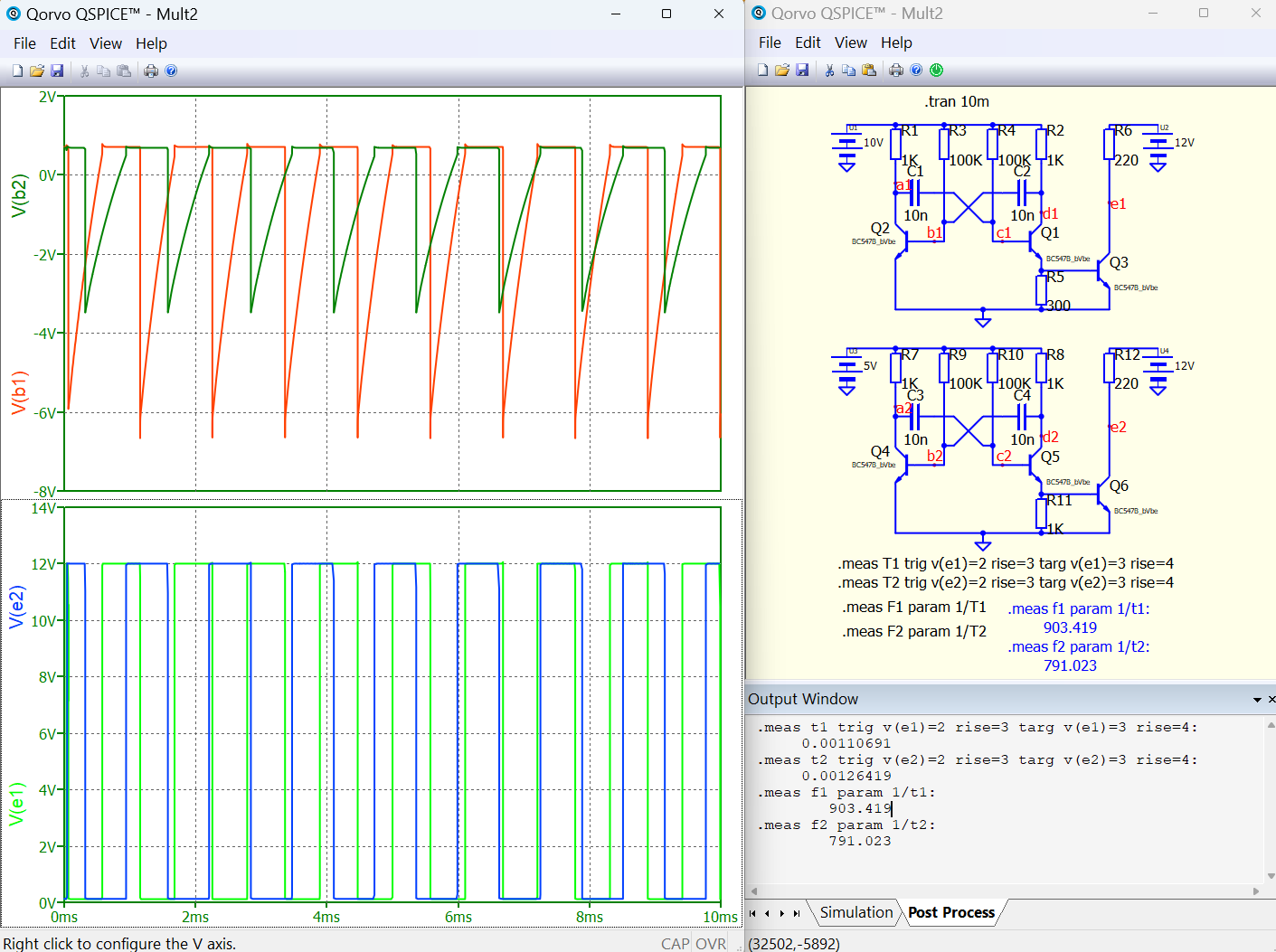This screenshot has width=1276, height=952.
Task: Click blue 903.419 result on schematic
Action: click(x=1070, y=627)
